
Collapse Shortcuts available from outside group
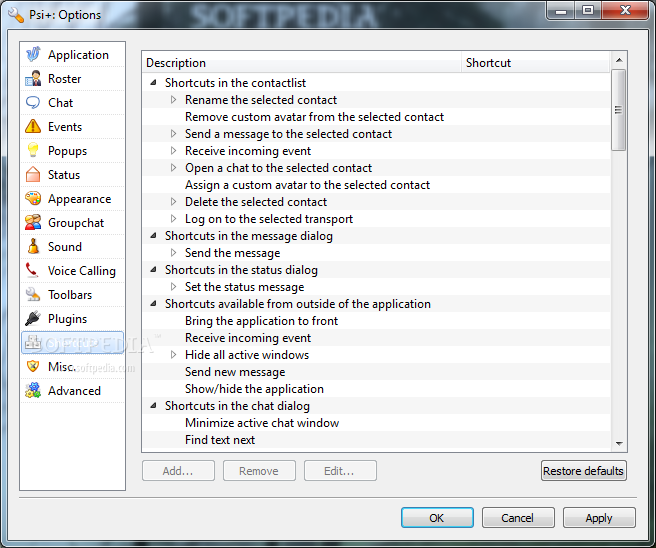click(154, 304)
